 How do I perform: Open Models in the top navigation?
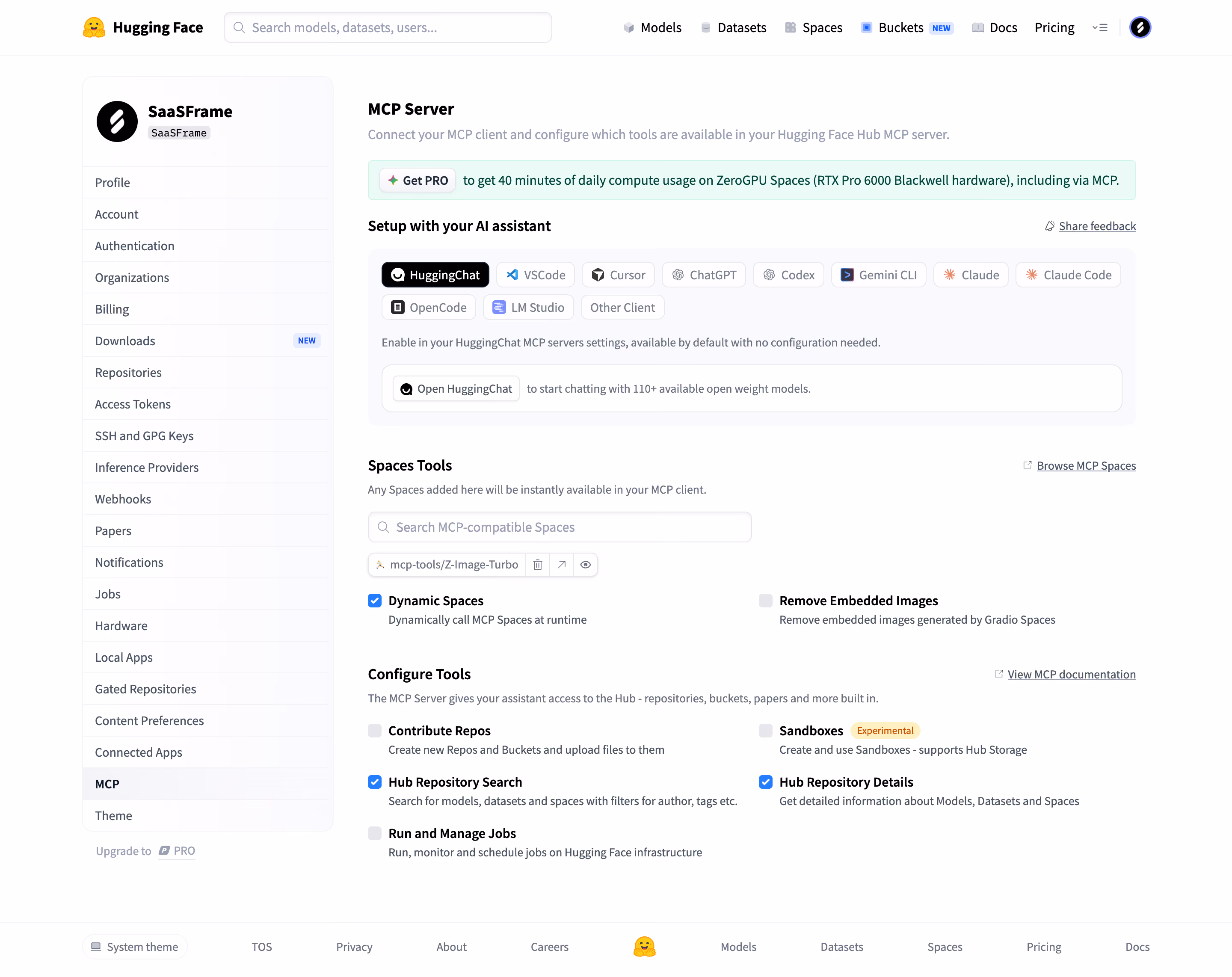point(652,27)
